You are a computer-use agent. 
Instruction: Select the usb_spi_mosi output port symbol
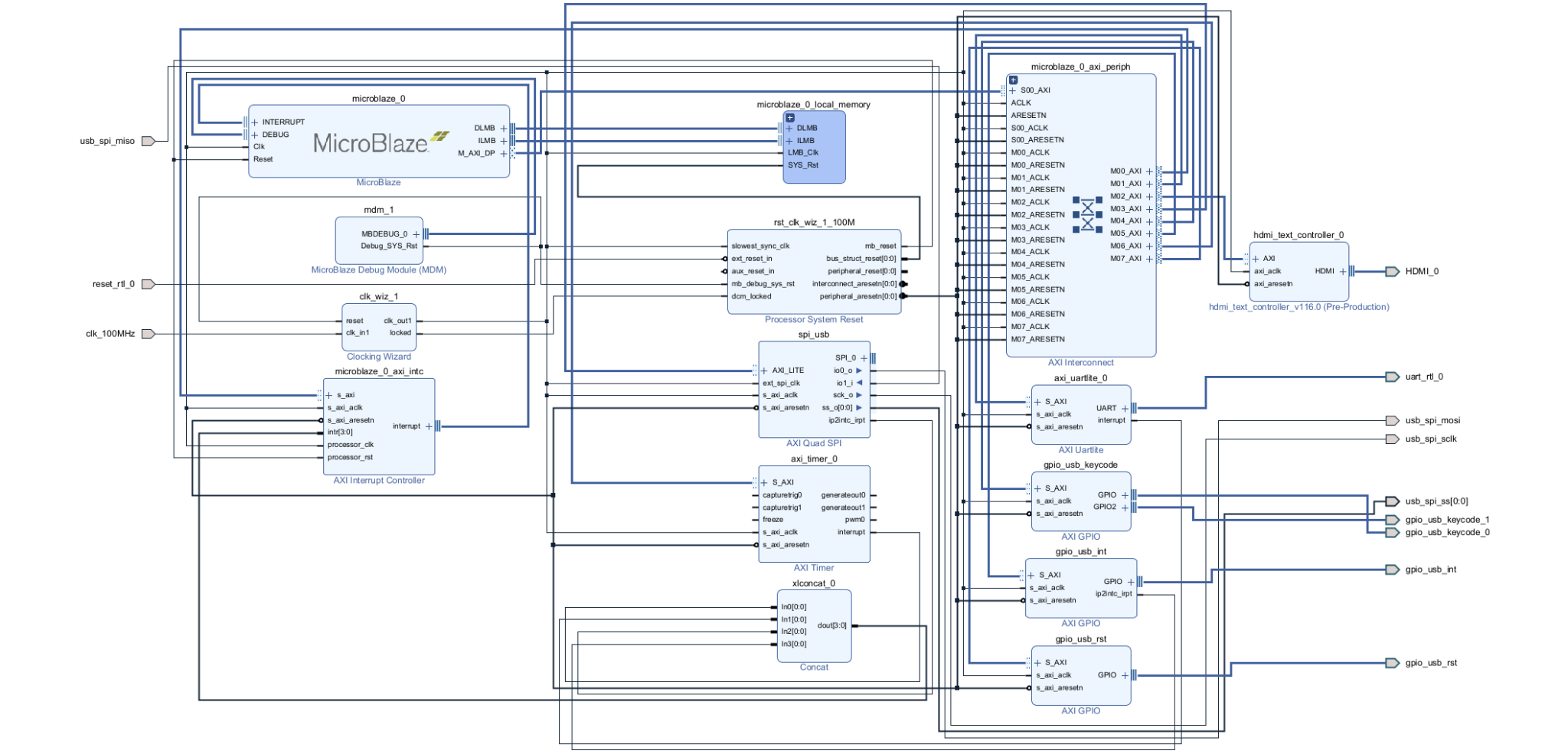click(x=1393, y=420)
